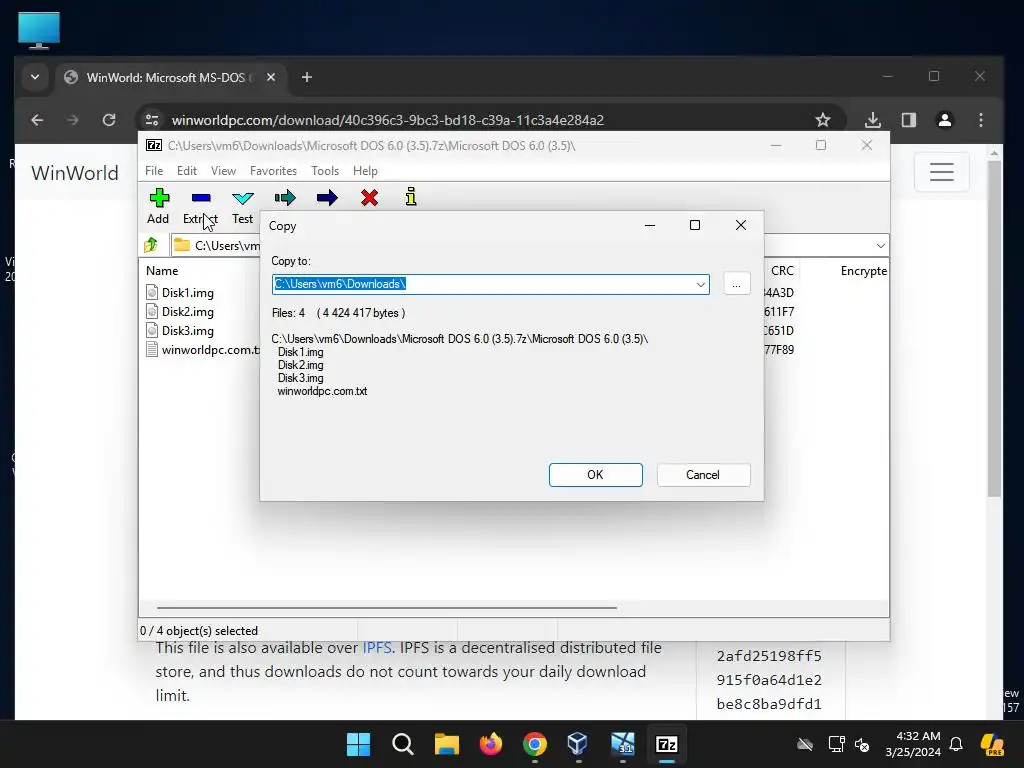Open the Favorites menu in 7-Zip
The width and height of the screenshot is (1024, 768).
[x=273, y=170]
